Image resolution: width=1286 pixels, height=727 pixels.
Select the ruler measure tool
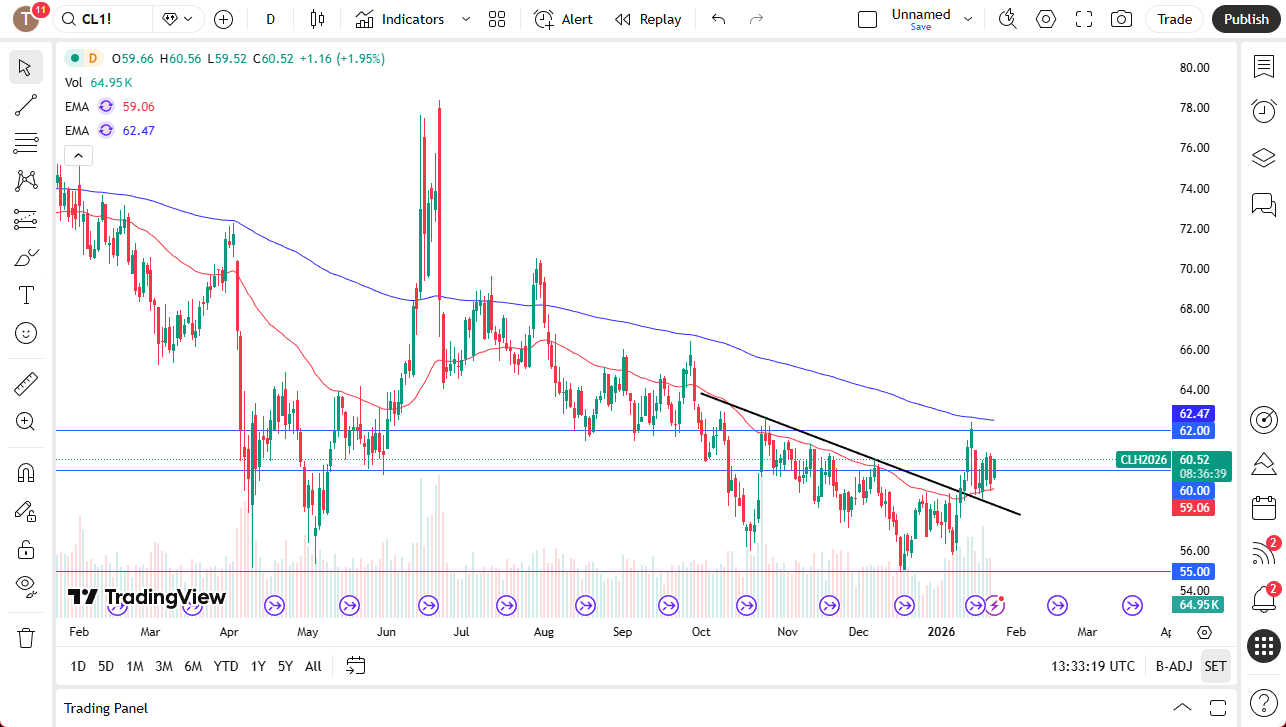pyautogui.click(x=26, y=383)
